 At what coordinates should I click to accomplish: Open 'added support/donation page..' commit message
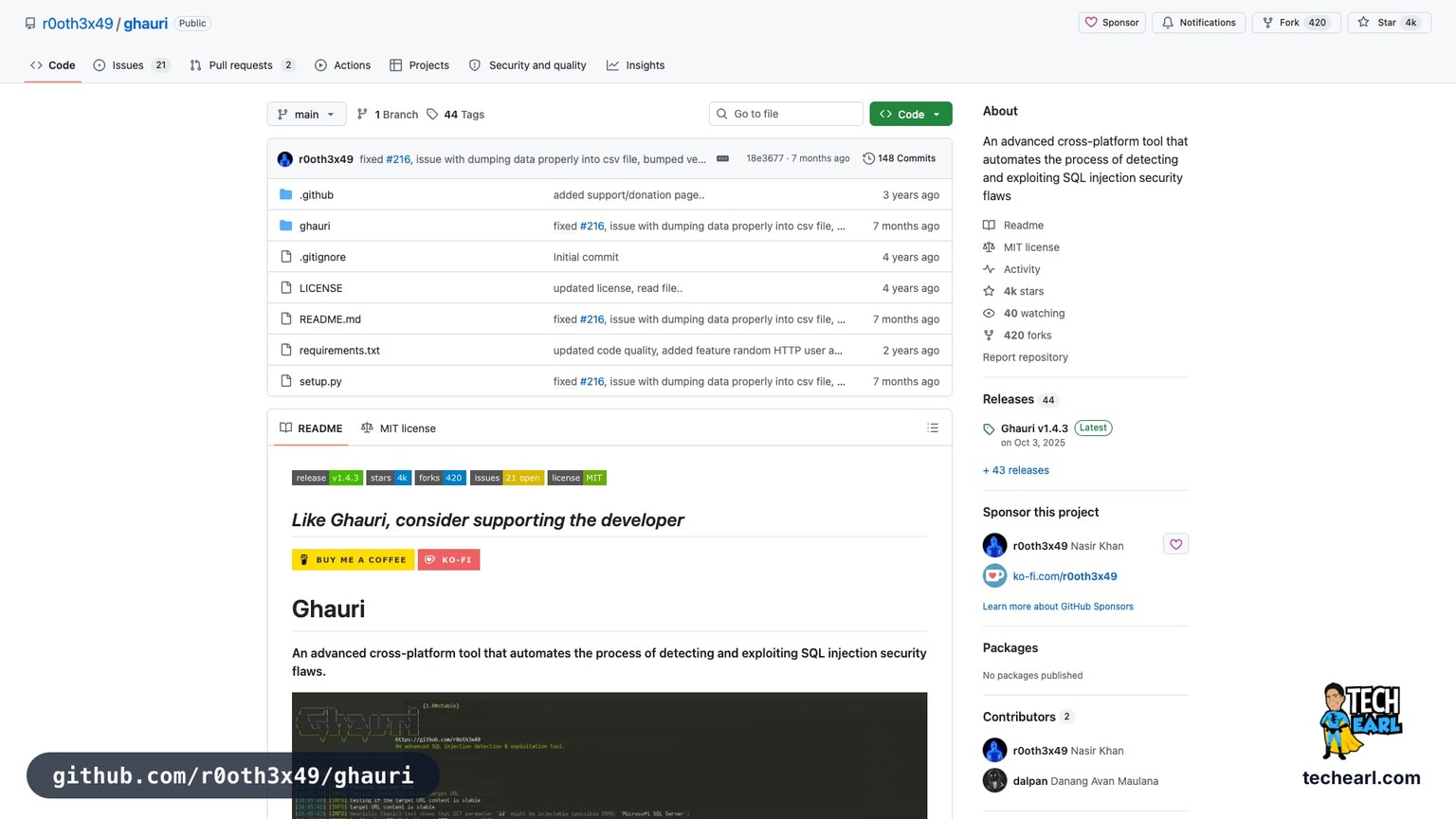coord(628,195)
